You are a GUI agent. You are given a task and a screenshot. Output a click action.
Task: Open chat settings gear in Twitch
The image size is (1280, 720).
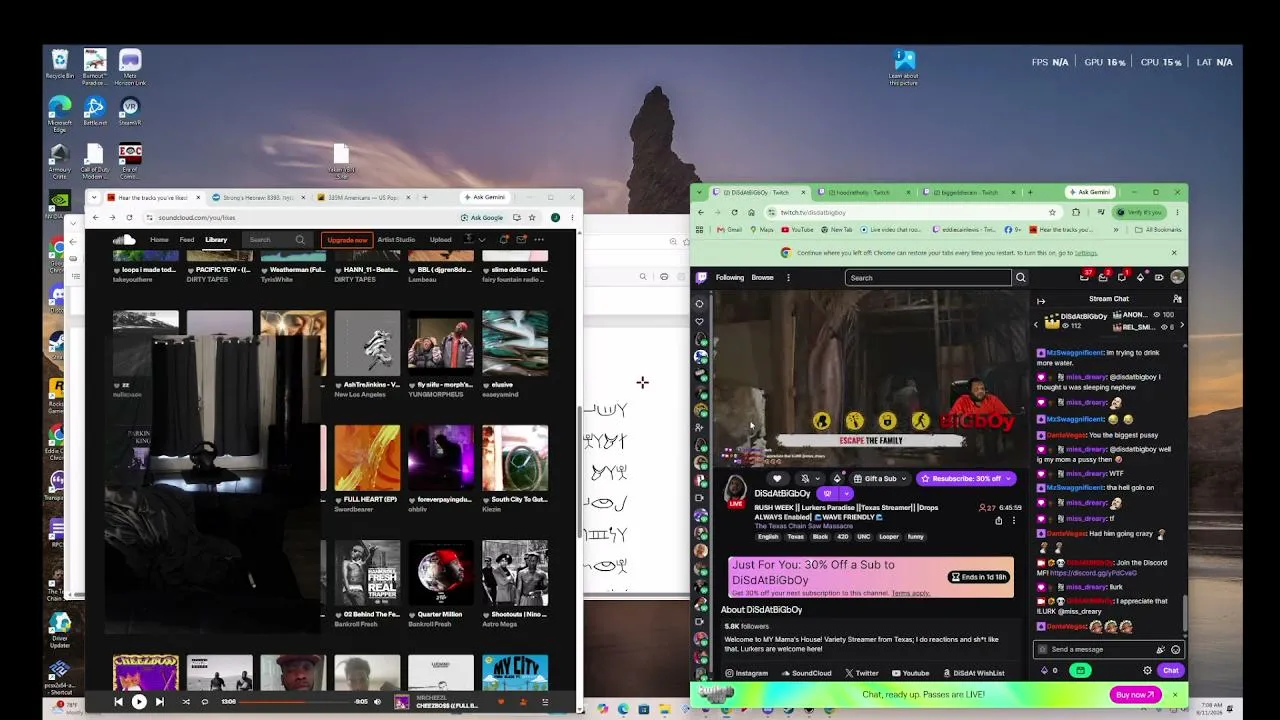pos(1147,671)
